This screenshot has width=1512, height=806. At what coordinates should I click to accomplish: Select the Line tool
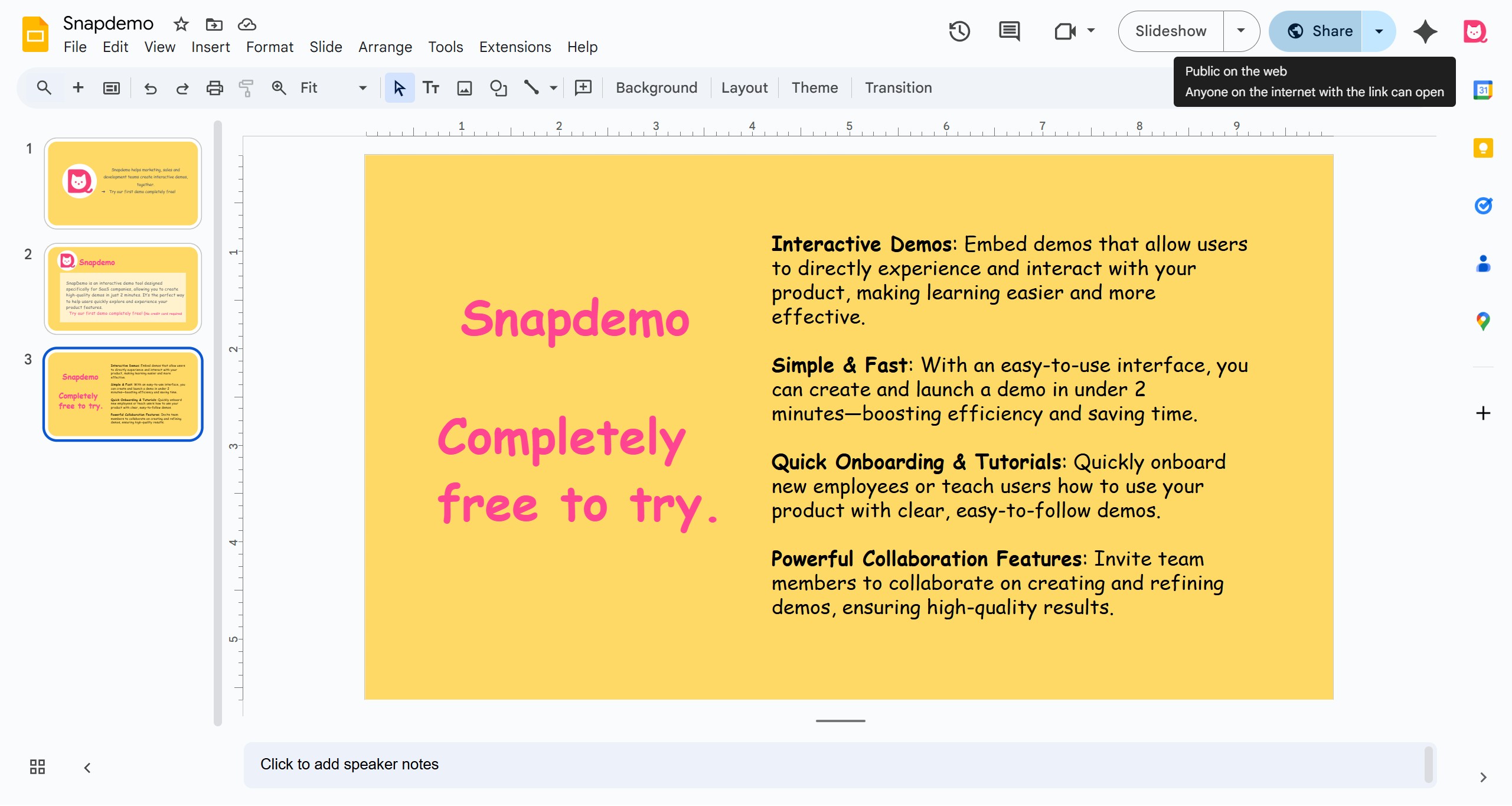point(531,88)
